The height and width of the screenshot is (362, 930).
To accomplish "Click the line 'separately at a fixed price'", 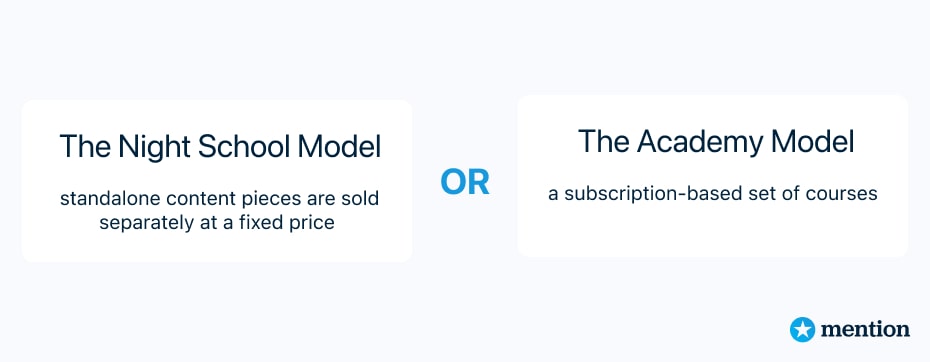I will point(216,223).
